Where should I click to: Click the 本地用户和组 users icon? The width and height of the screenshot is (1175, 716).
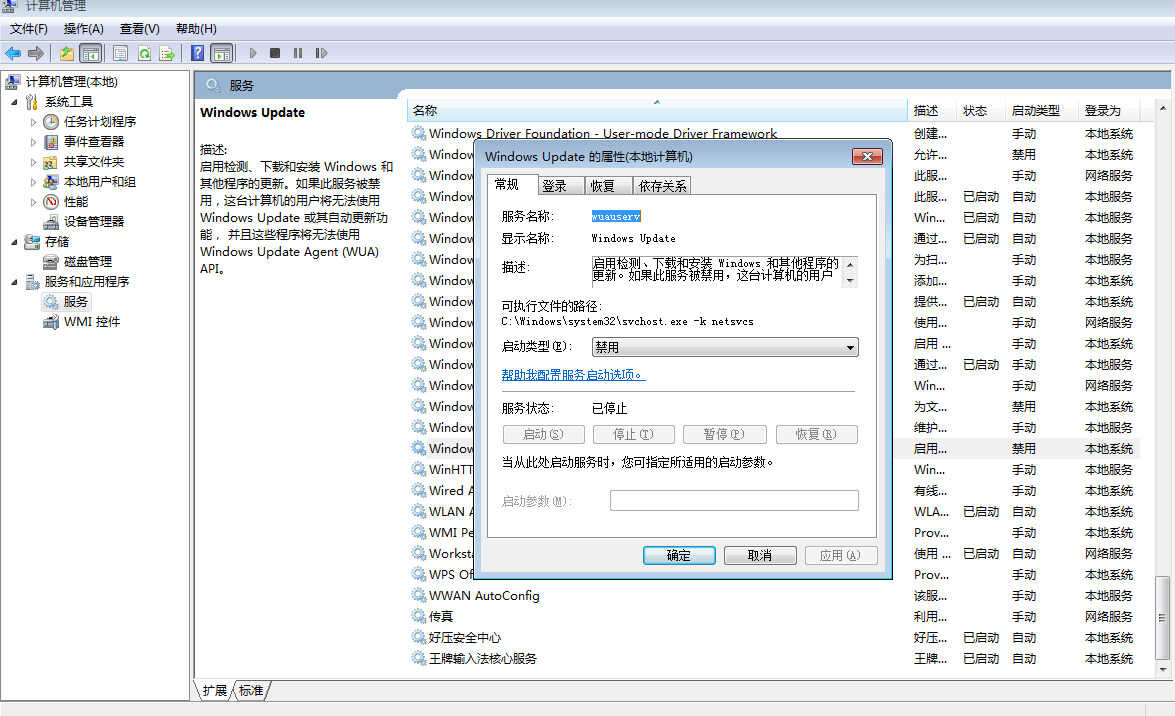pos(51,181)
